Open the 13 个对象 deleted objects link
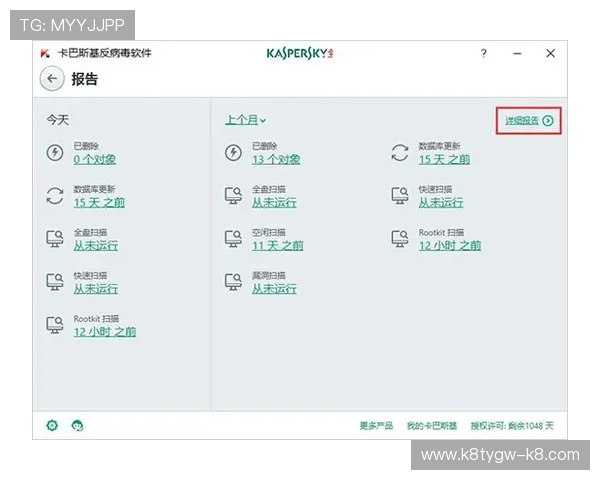The width and height of the screenshot is (600, 480). 276,159
